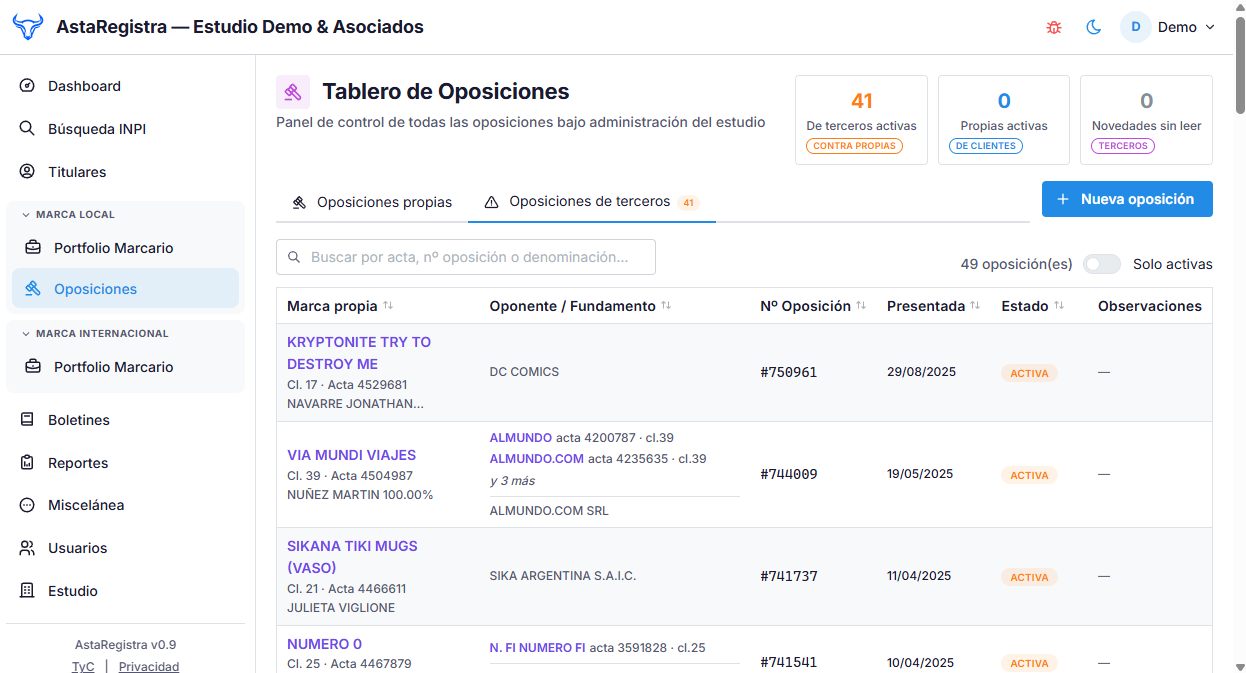
Task: Expand 'y 3 más' marks
Action: pyautogui.click(x=512, y=481)
